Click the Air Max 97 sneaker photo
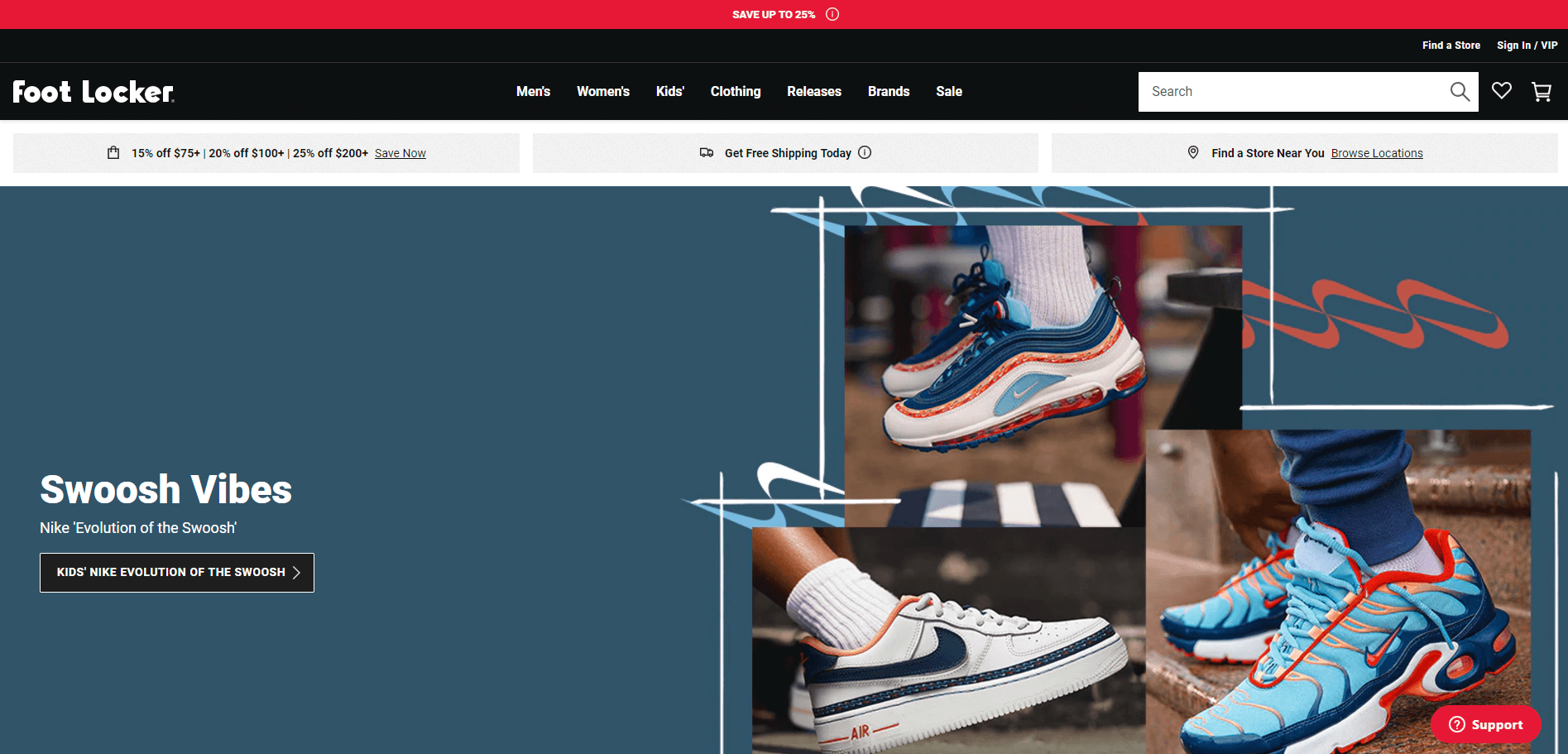This screenshot has width=1568, height=754. 1043,377
